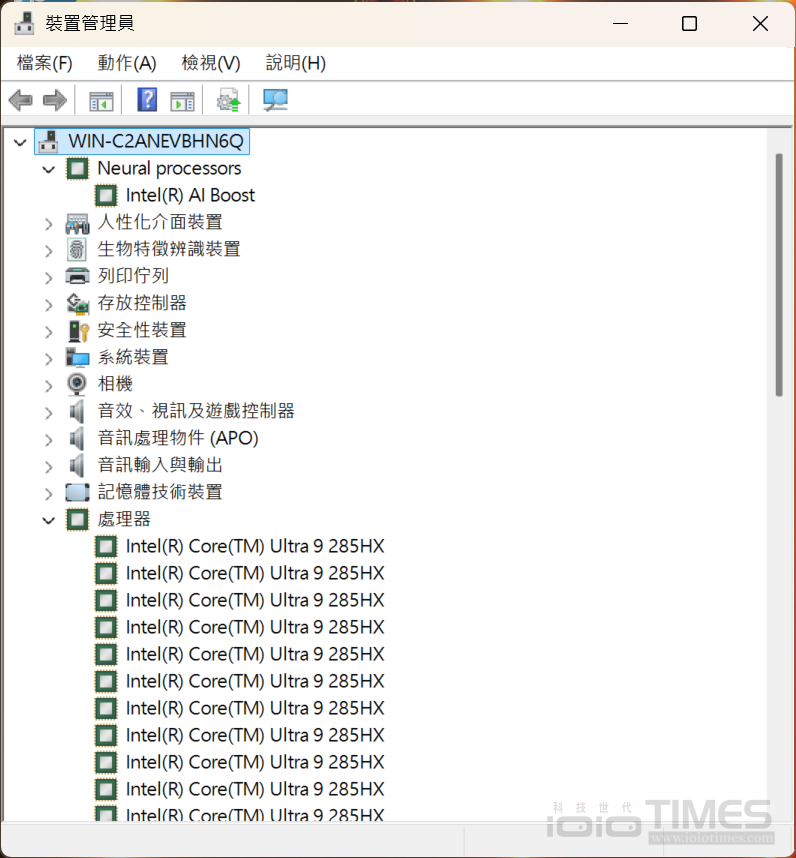
Task: Open the 說明(H) menu
Action: [295, 63]
